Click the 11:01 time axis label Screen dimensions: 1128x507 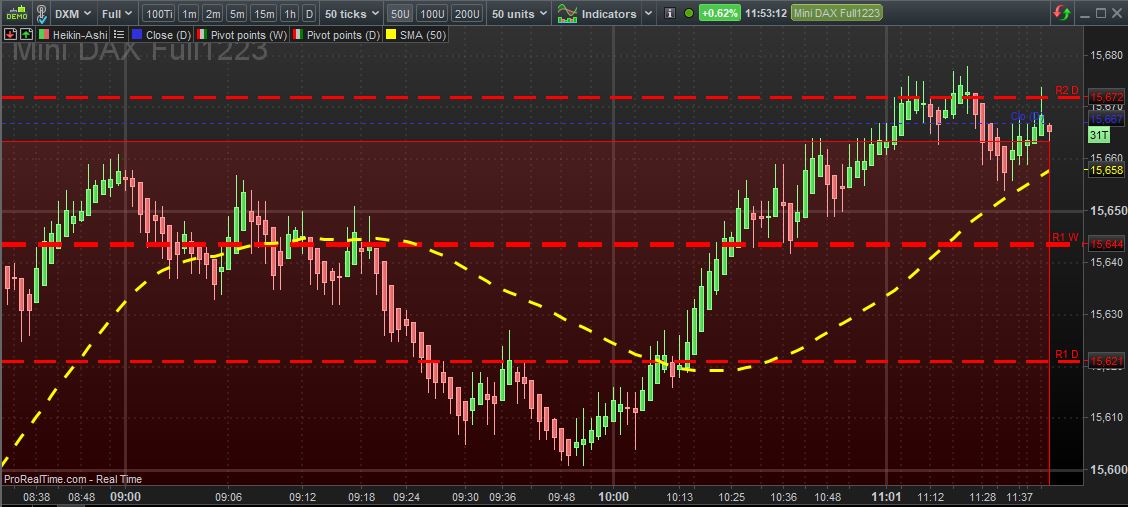pos(886,497)
